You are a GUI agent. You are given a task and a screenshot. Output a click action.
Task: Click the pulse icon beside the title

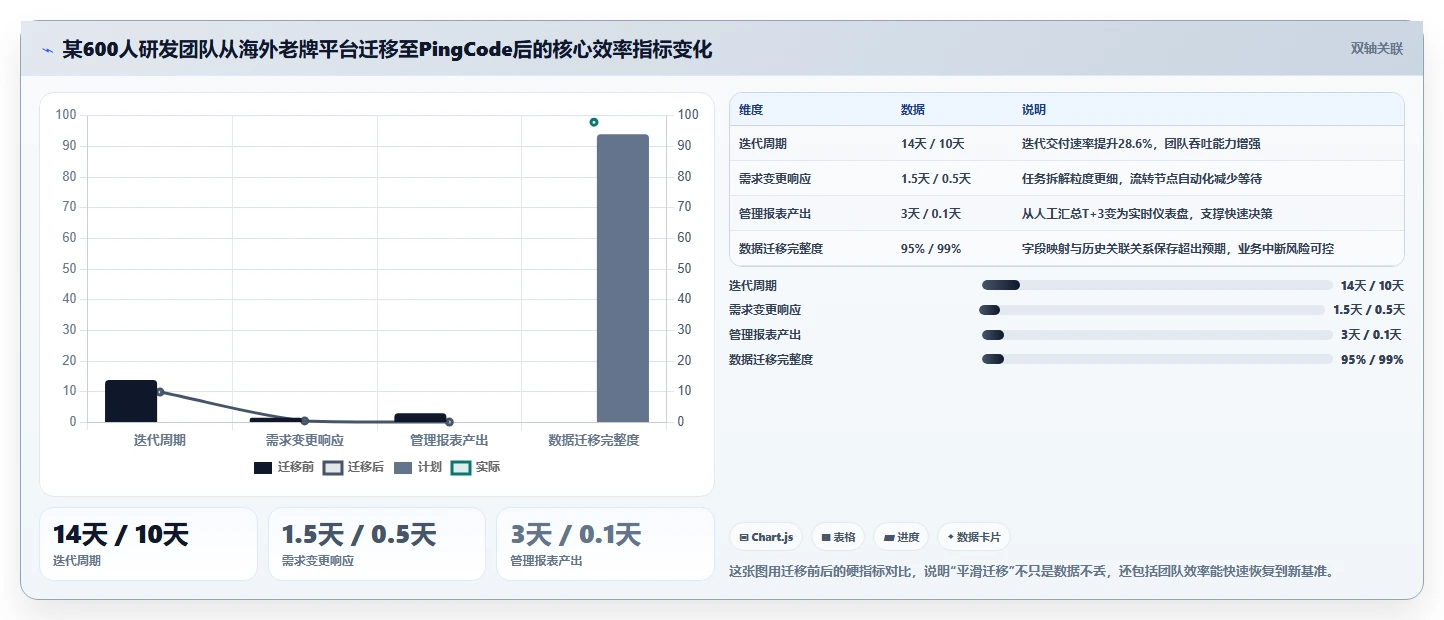47,50
